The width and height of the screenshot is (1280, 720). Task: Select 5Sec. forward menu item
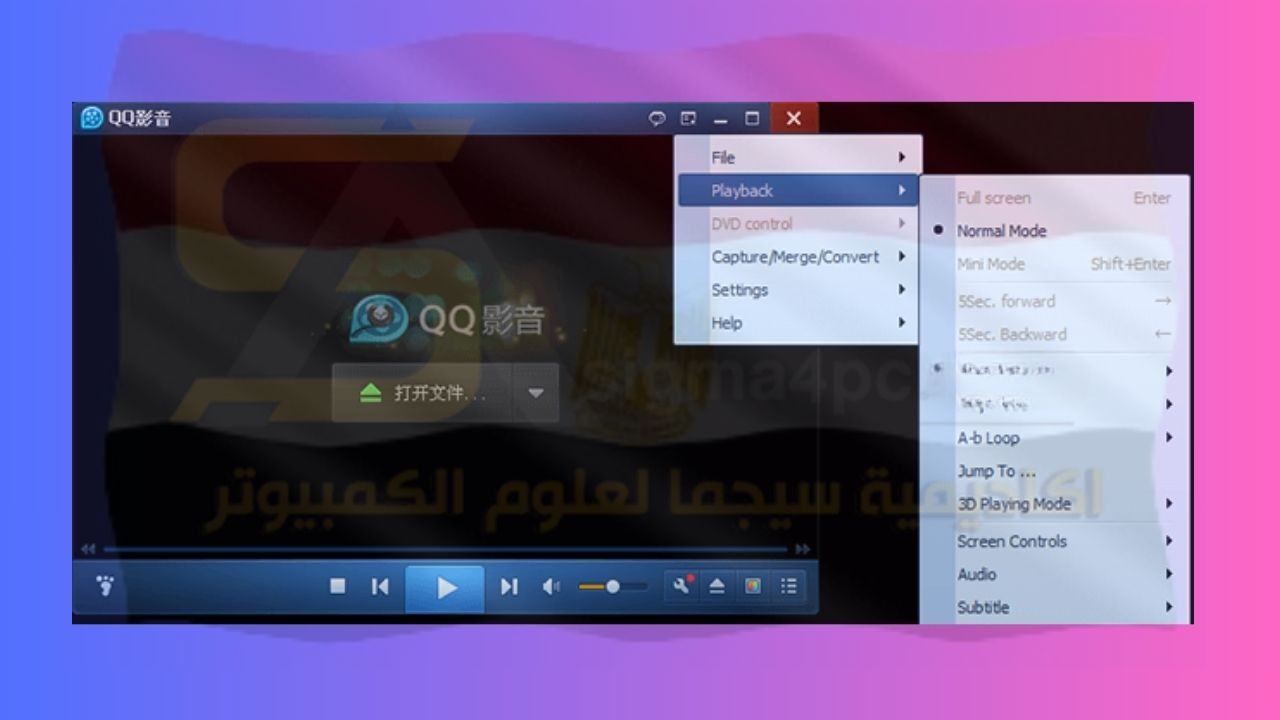[x=1054, y=300]
